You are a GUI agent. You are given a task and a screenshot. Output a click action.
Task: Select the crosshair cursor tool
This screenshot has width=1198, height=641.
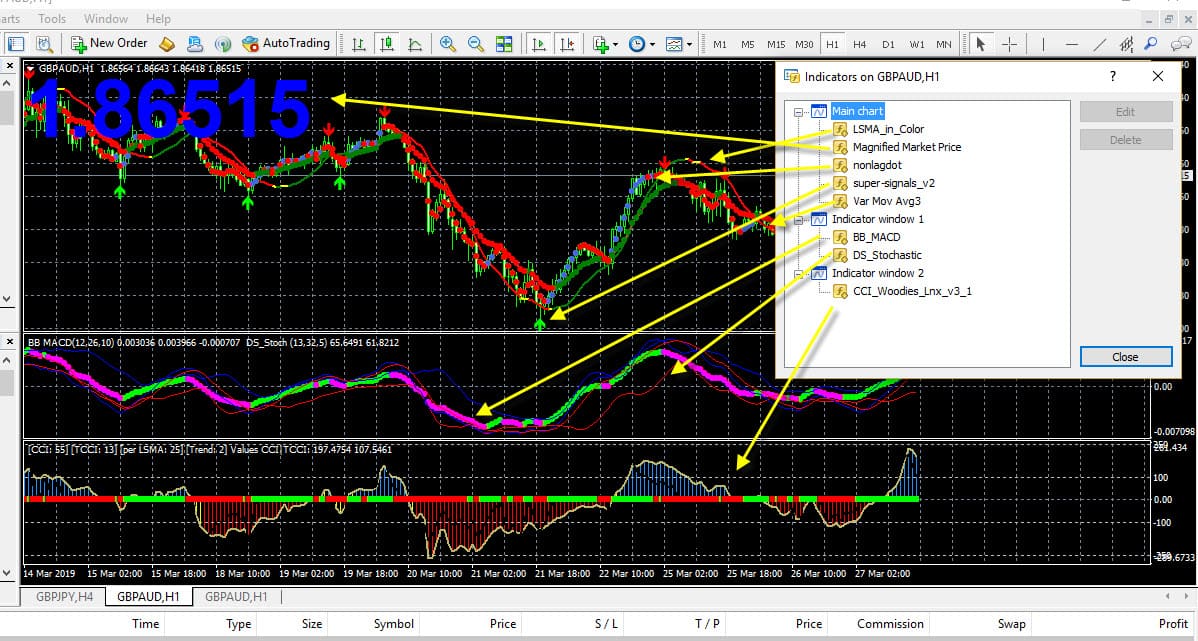pyautogui.click(x=1009, y=44)
